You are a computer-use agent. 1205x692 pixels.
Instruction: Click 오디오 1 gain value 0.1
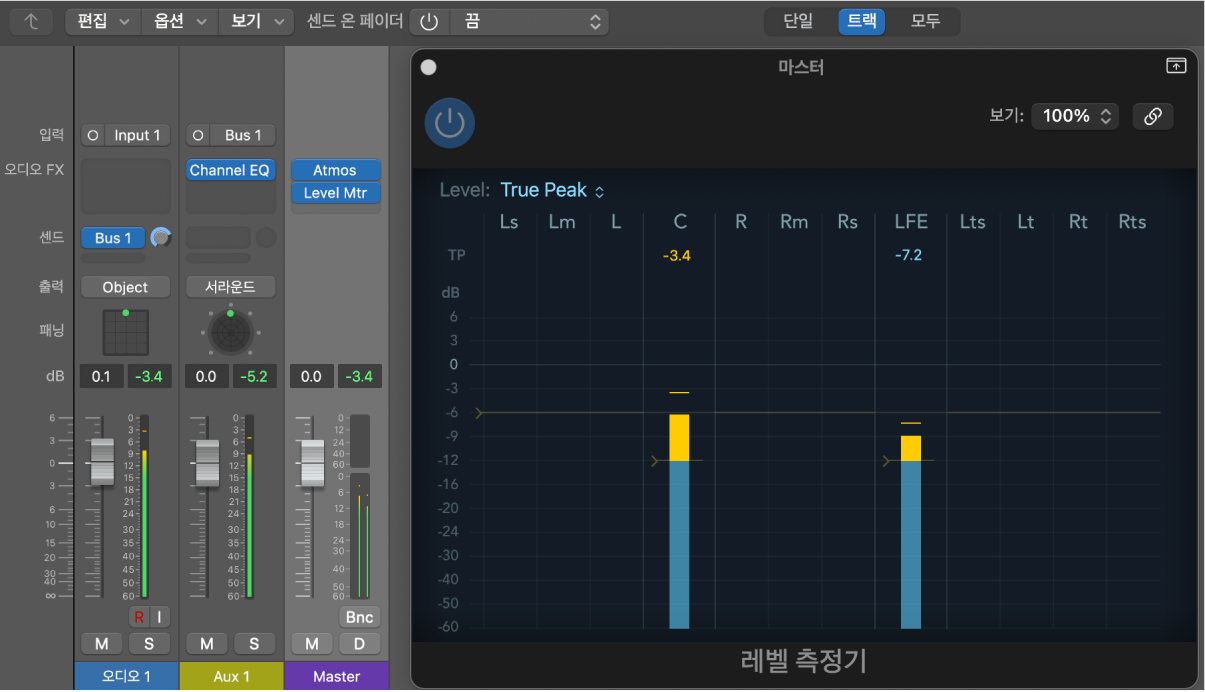pyautogui.click(x=102, y=376)
